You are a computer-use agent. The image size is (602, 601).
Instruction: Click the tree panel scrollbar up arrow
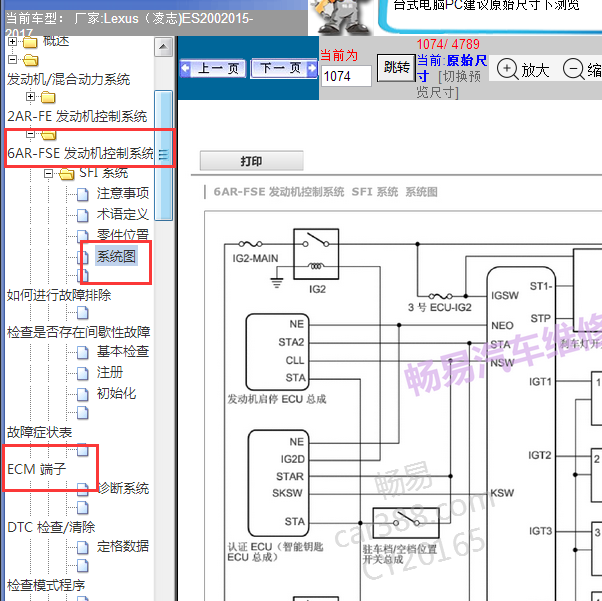coord(164,47)
